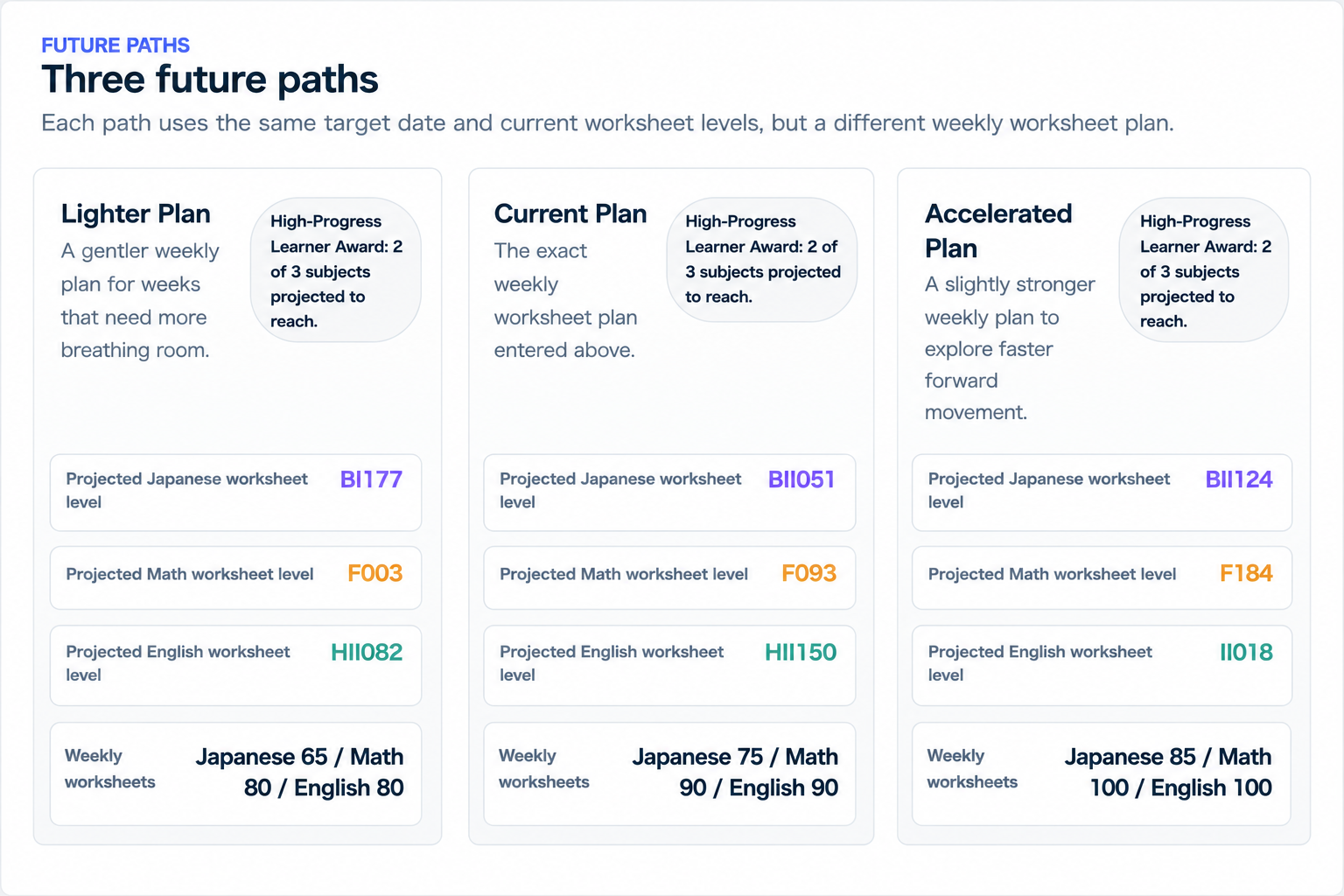
Task: Click the BI177 Japanese level value
Action: (371, 479)
